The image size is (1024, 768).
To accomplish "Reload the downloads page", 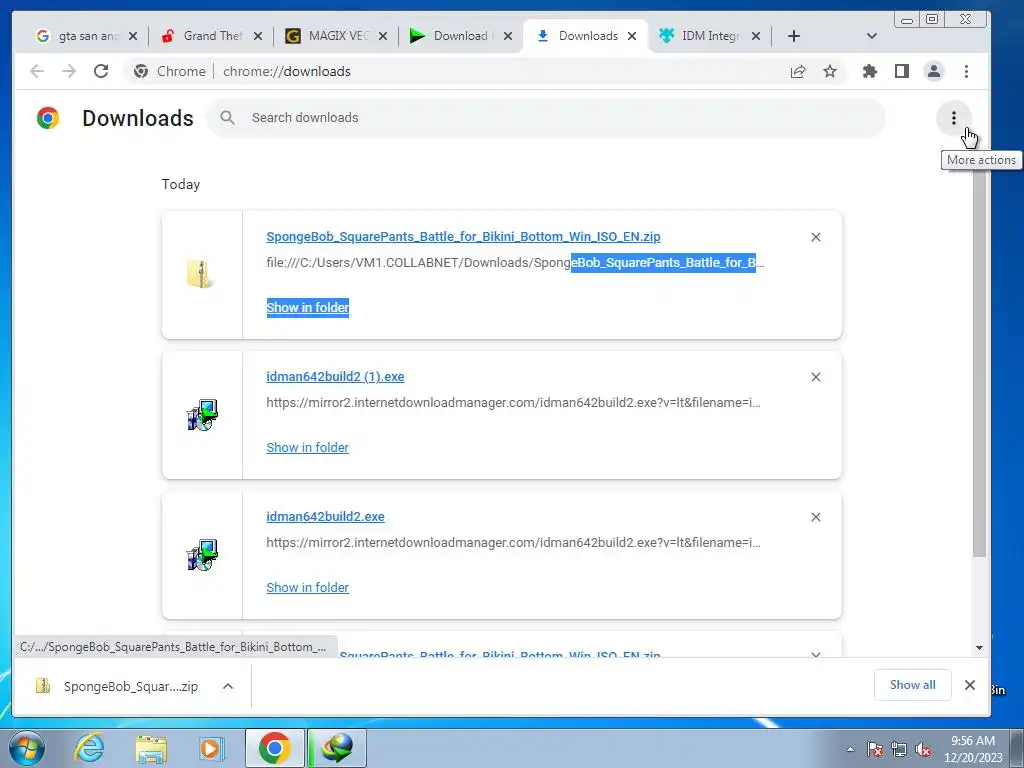I will tap(101, 71).
